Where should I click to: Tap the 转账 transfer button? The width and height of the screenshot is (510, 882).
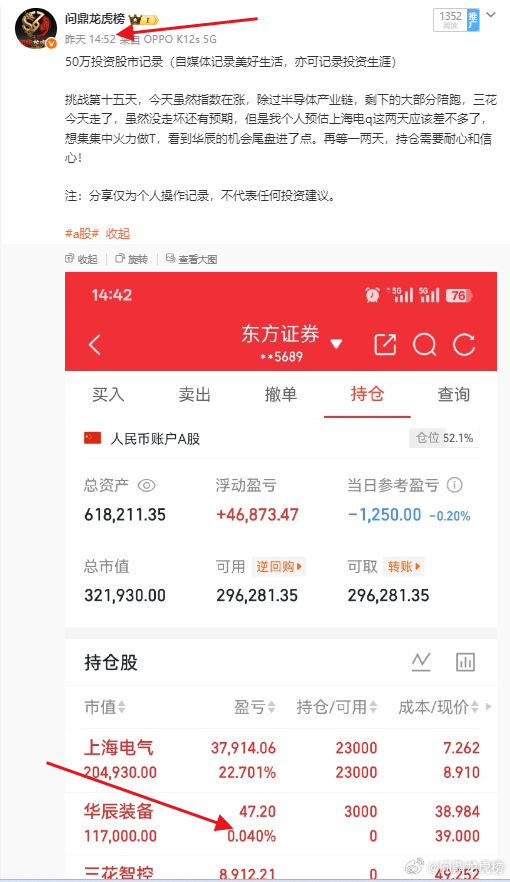[403, 566]
